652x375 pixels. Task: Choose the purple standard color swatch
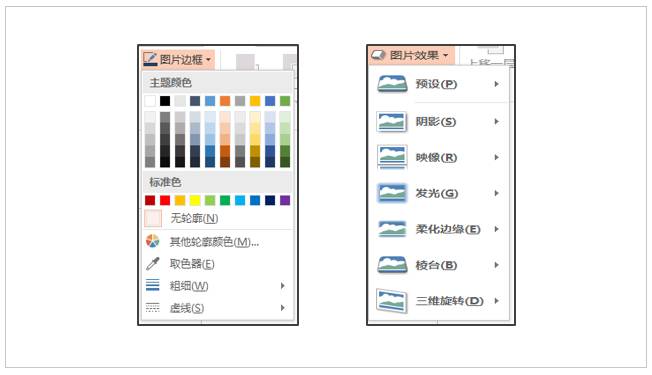click(285, 200)
